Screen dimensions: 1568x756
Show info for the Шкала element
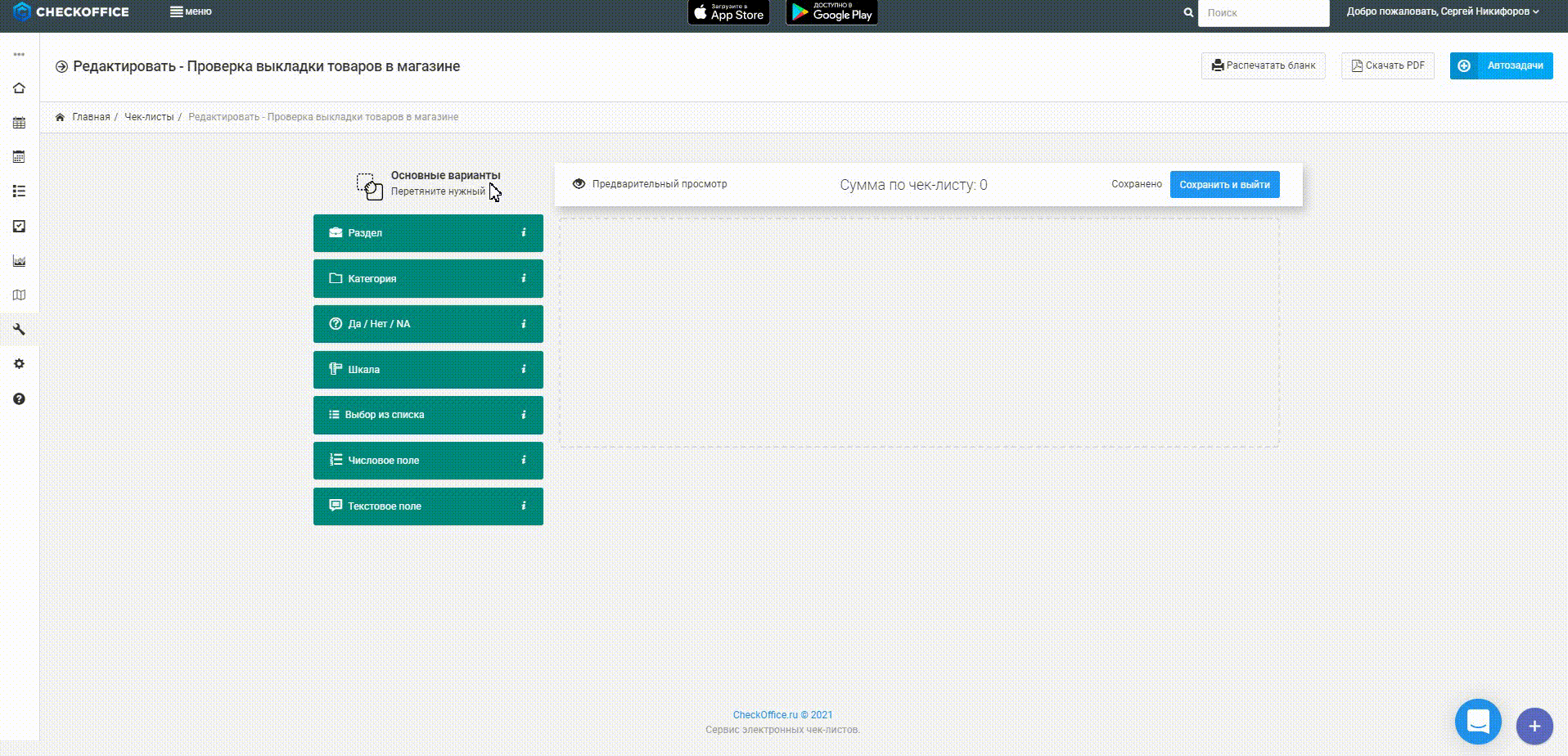(x=524, y=370)
